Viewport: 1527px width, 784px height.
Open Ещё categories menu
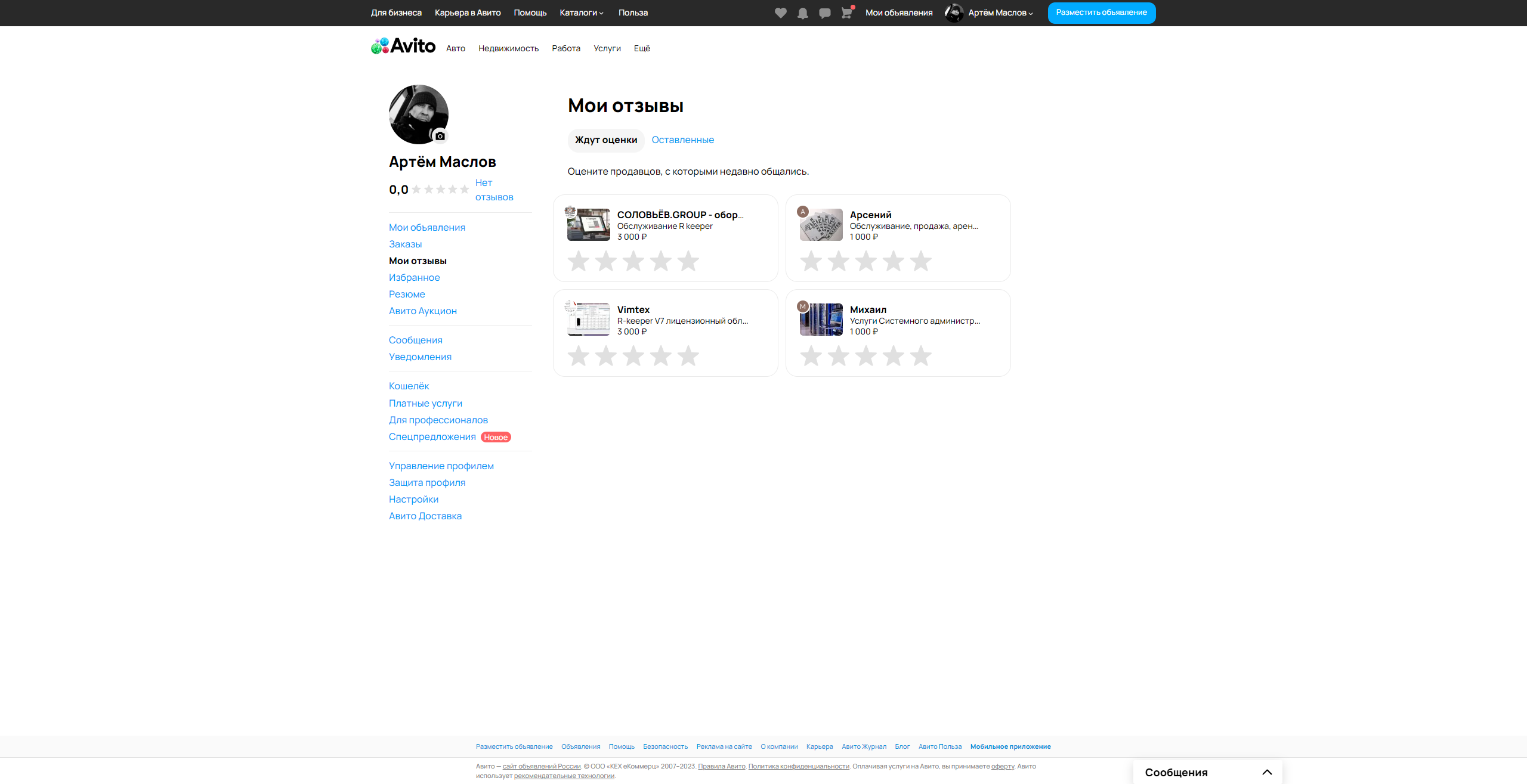tap(642, 49)
